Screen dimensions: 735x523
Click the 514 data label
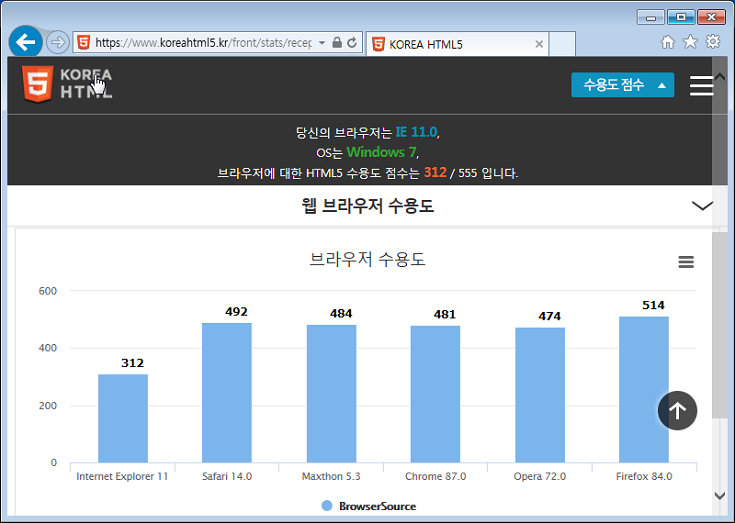tap(653, 305)
